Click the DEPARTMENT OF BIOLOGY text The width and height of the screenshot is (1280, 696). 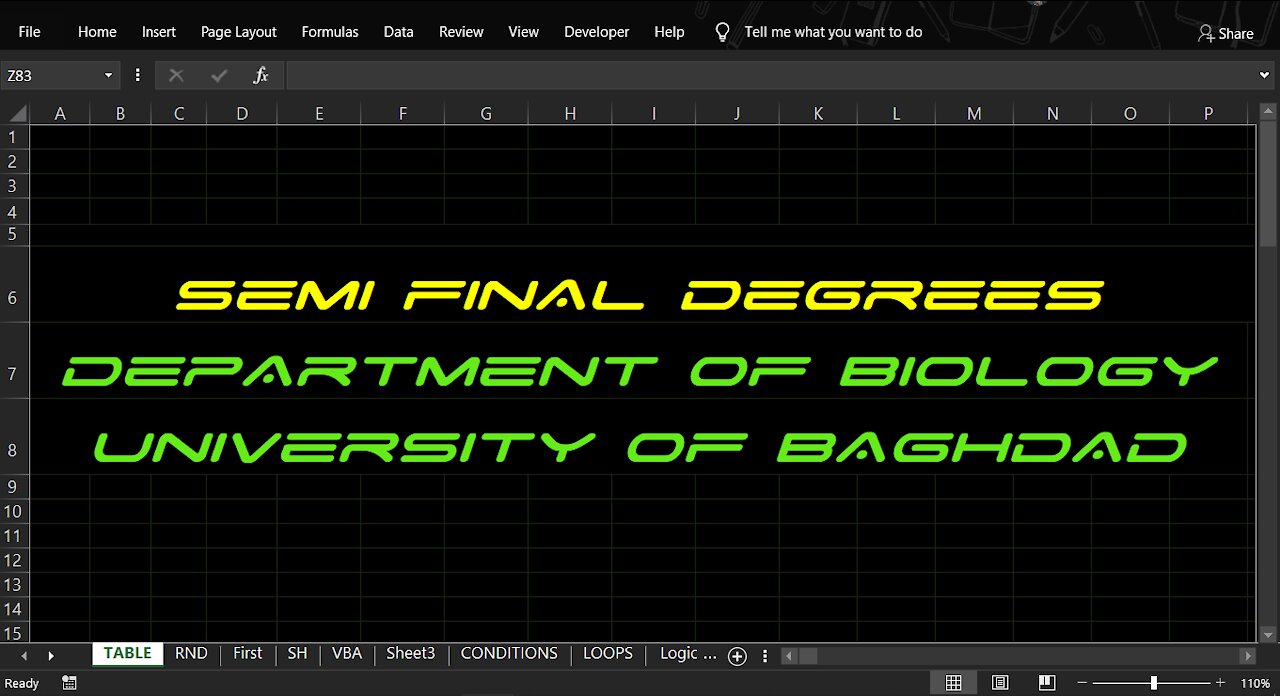640,371
